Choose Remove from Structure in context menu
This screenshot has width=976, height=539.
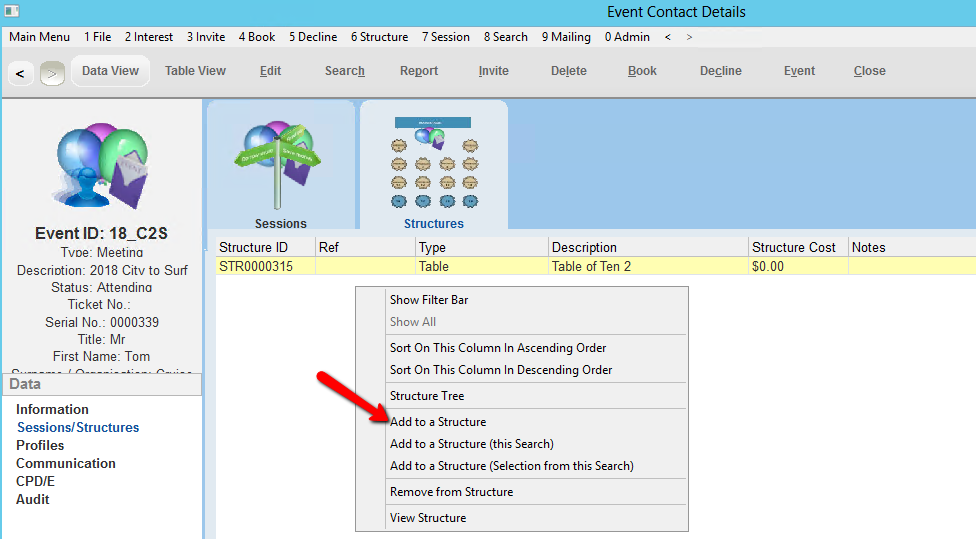[x=451, y=492]
